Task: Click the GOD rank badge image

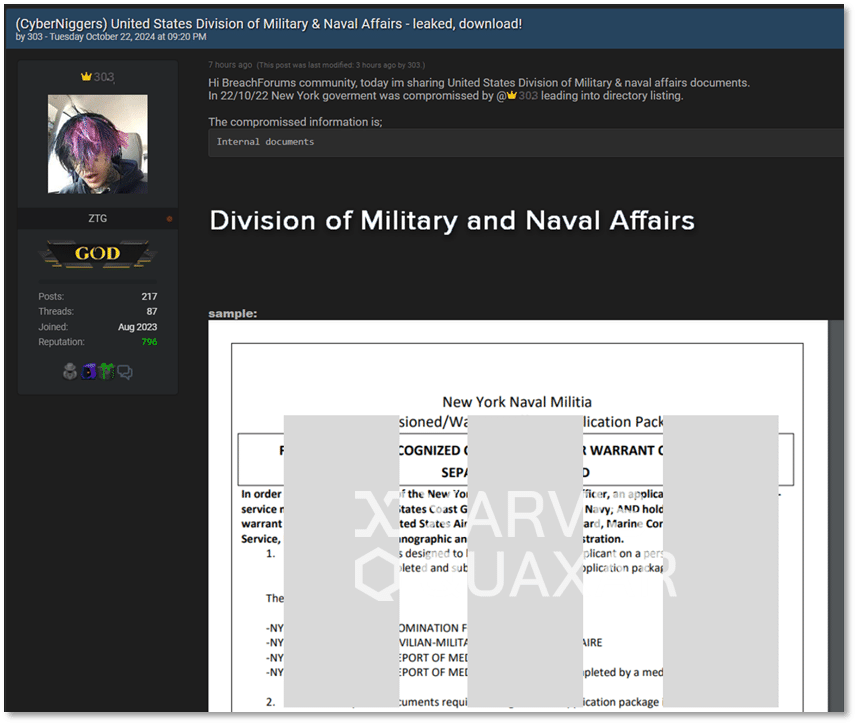Action: pyautogui.click(x=97, y=254)
